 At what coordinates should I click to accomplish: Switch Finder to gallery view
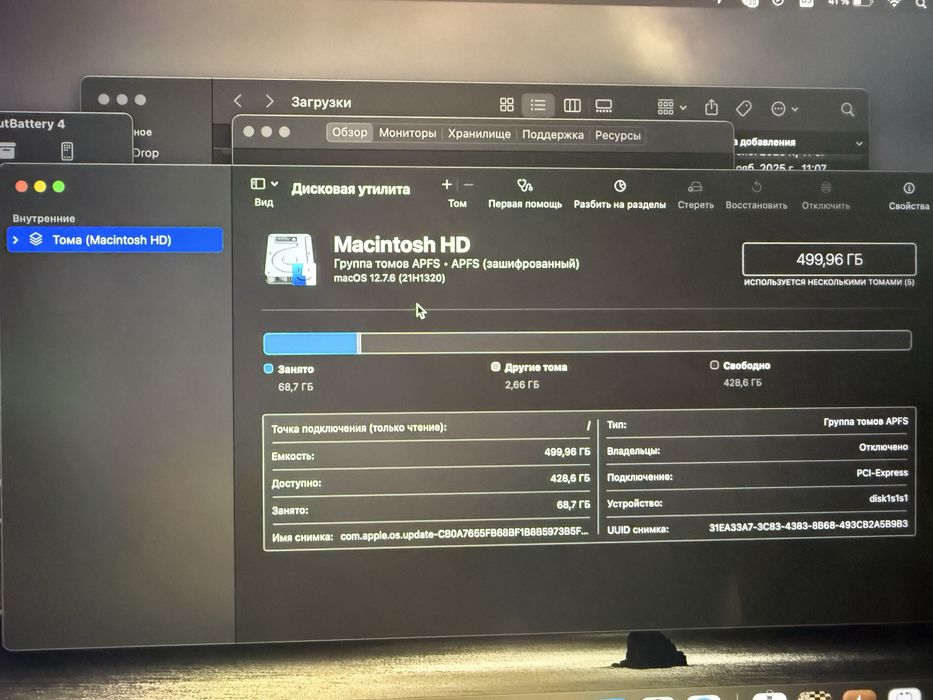tap(604, 107)
